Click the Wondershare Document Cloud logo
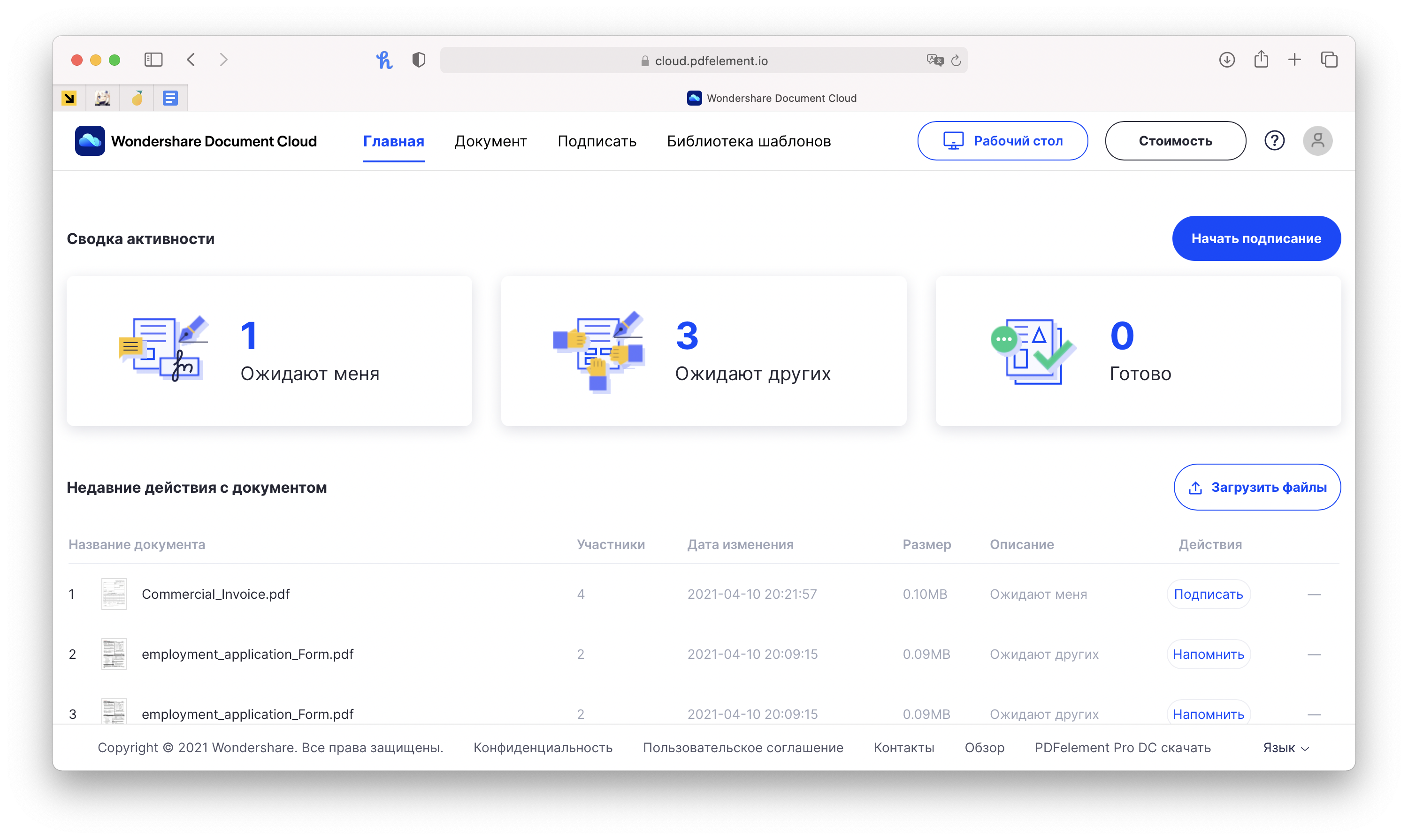The image size is (1408, 840). pyautogui.click(x=90, y=140)
